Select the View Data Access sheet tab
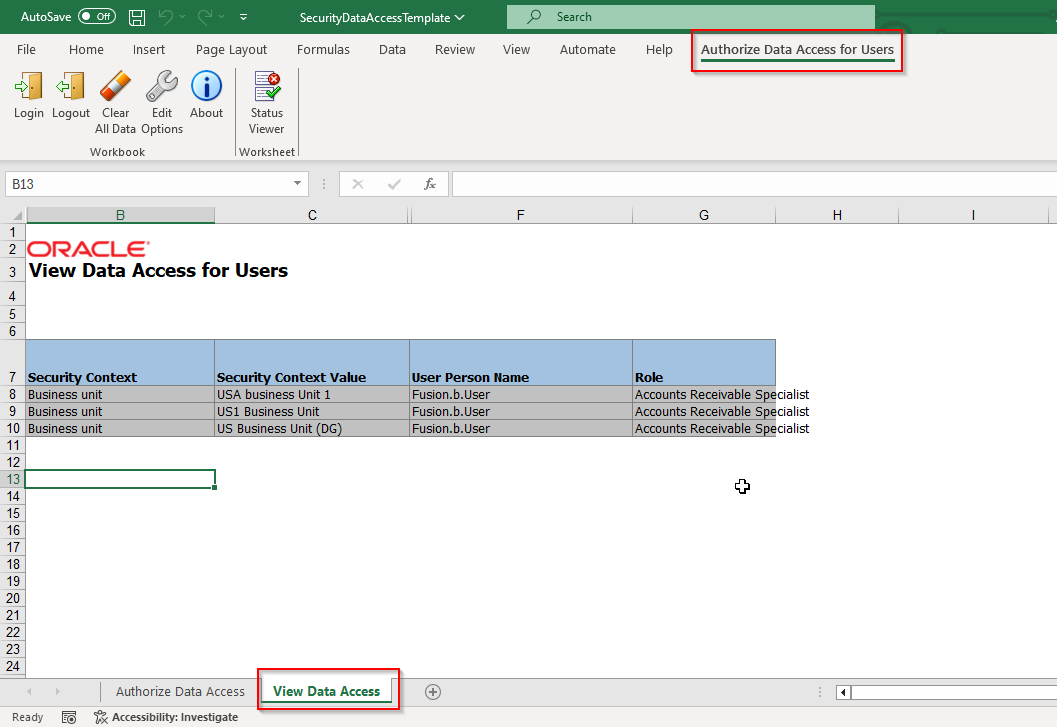The image size is (1057, 727). (326, 691)
